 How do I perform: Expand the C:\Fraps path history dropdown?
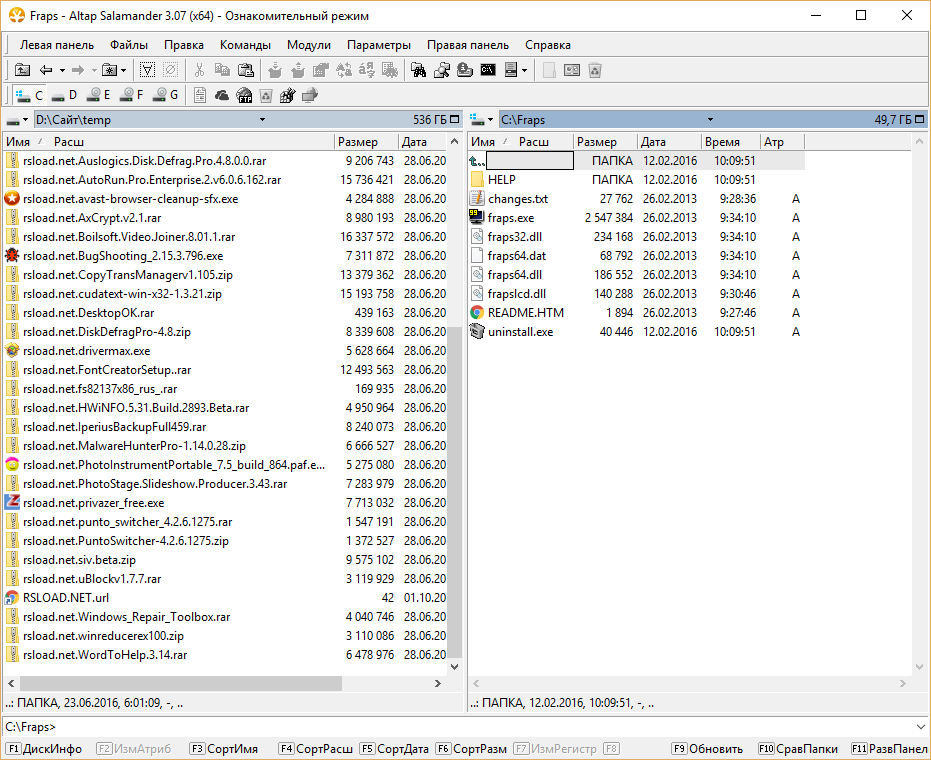pos(710,120)
